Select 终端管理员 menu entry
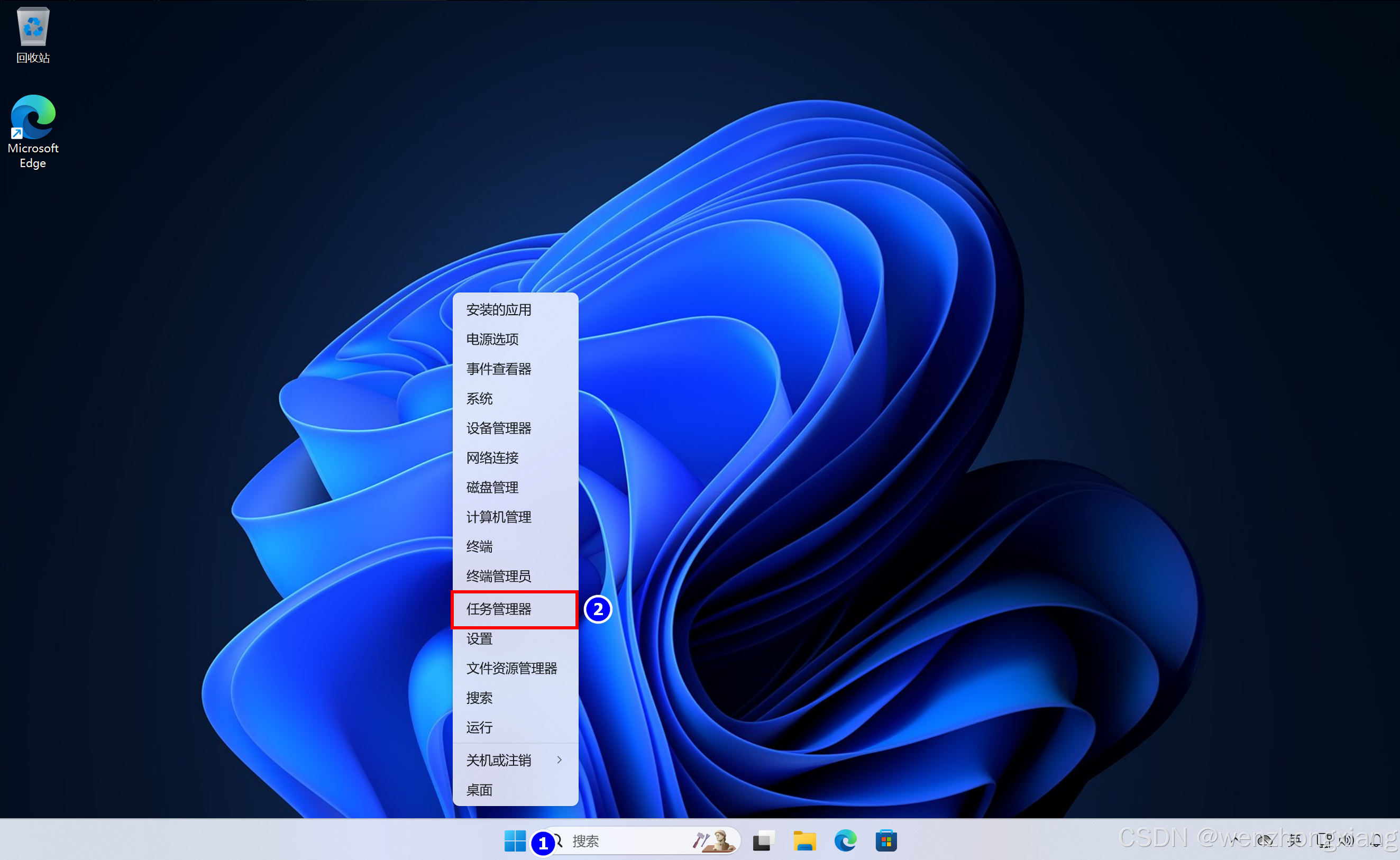 (x=499, y=576)
